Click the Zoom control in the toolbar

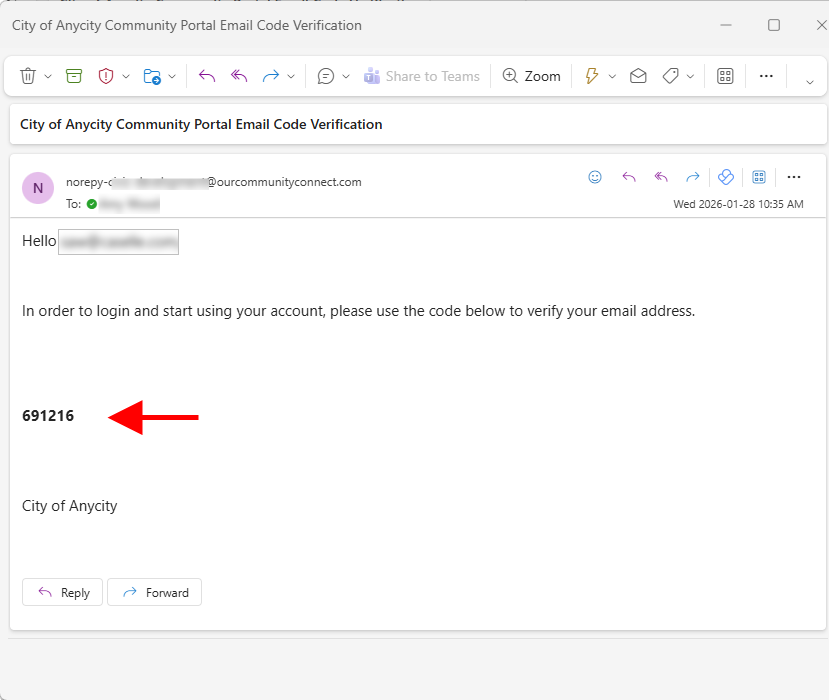[531, 76]
